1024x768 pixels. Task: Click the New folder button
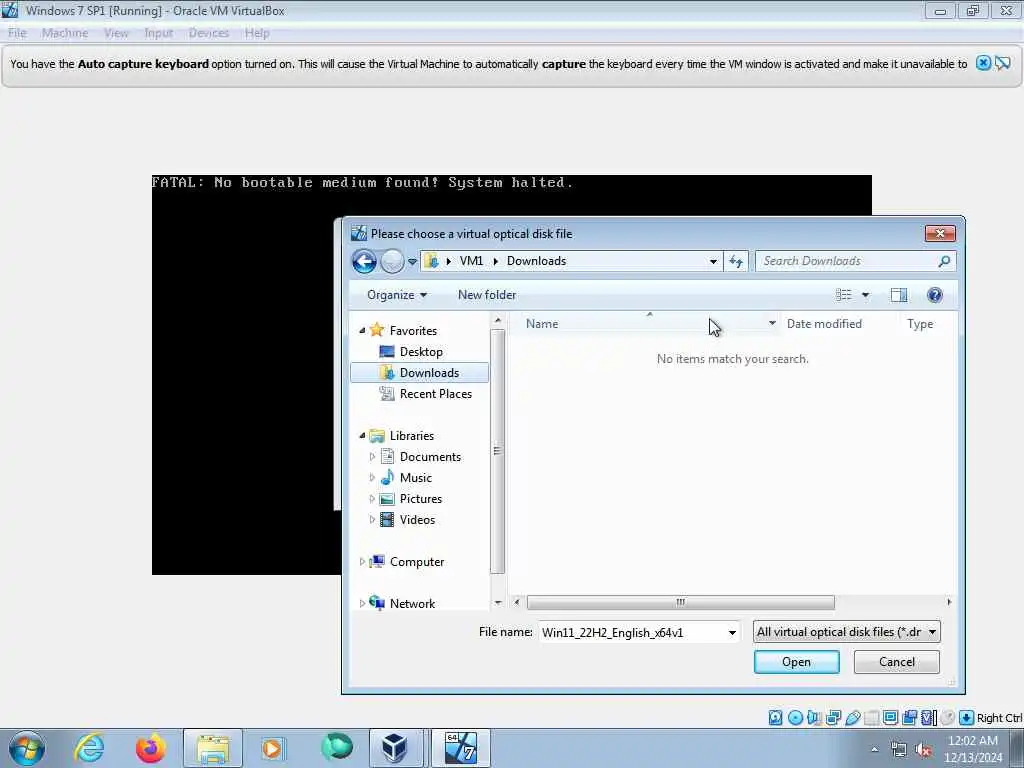487,295
